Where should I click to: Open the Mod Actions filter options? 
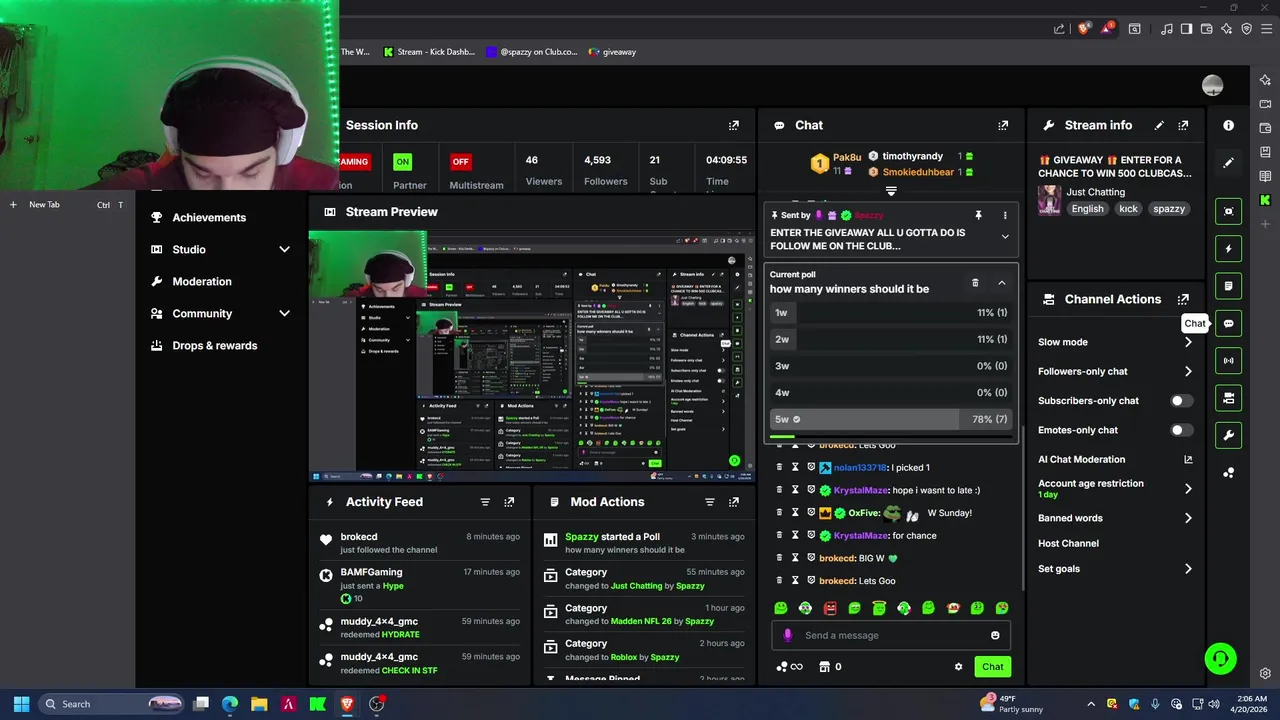pos(709,502)
